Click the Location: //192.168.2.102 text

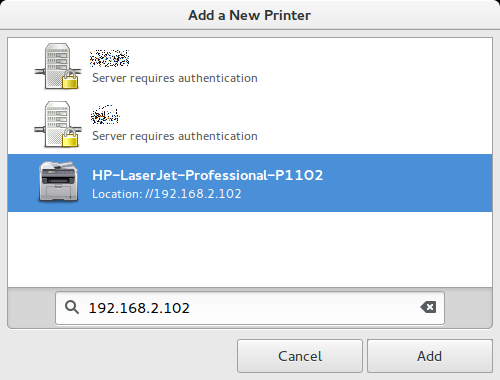click(x=167, y=194)
